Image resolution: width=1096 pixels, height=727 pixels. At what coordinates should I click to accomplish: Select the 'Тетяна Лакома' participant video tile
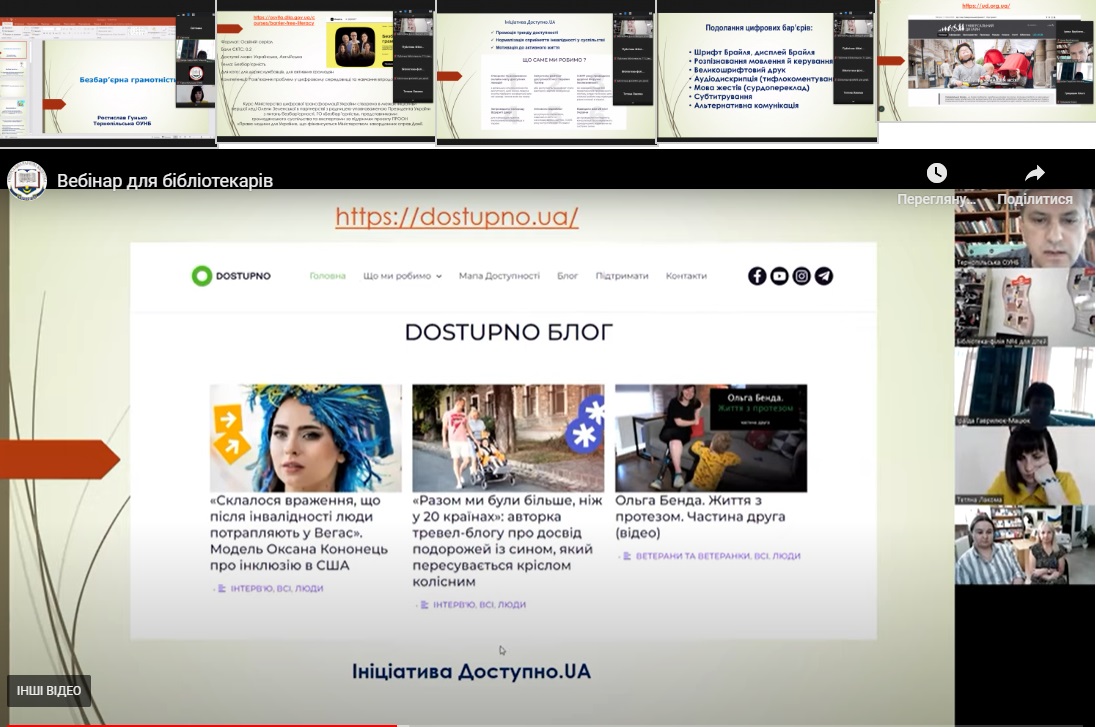1025,466
